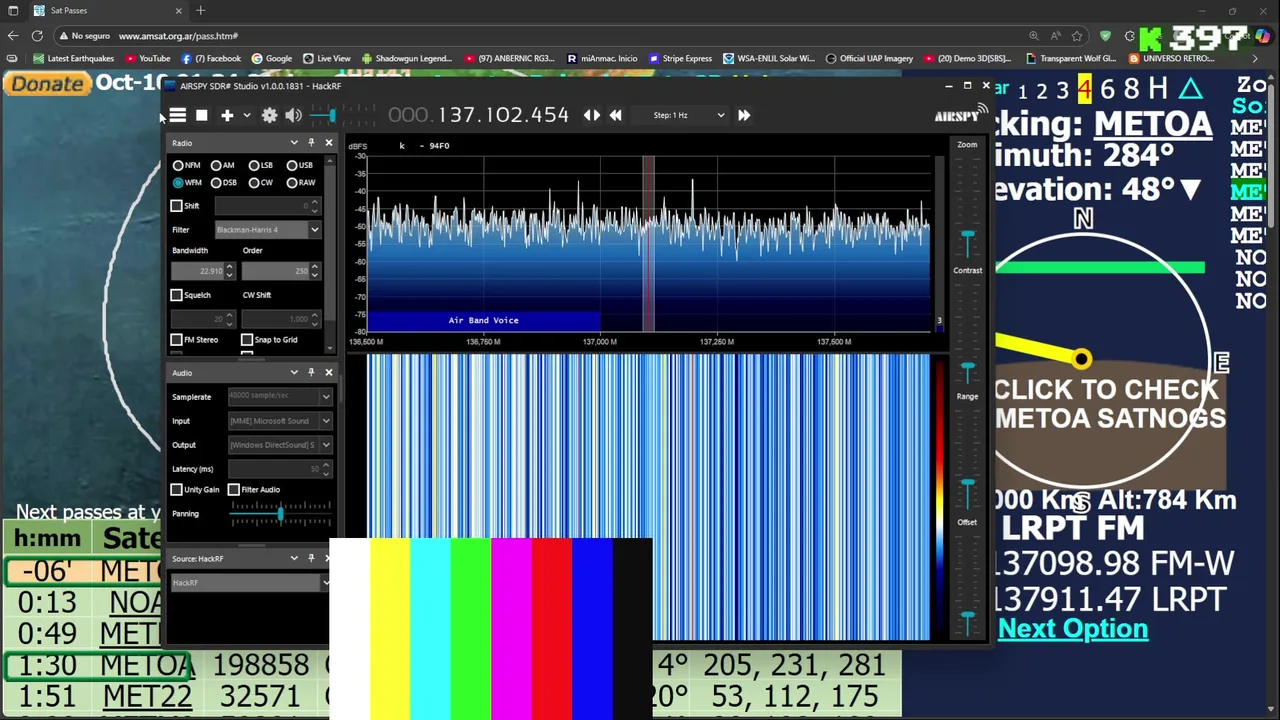
Task: Open YouTube bookmark in browser bar
Action: pos(148,58)
